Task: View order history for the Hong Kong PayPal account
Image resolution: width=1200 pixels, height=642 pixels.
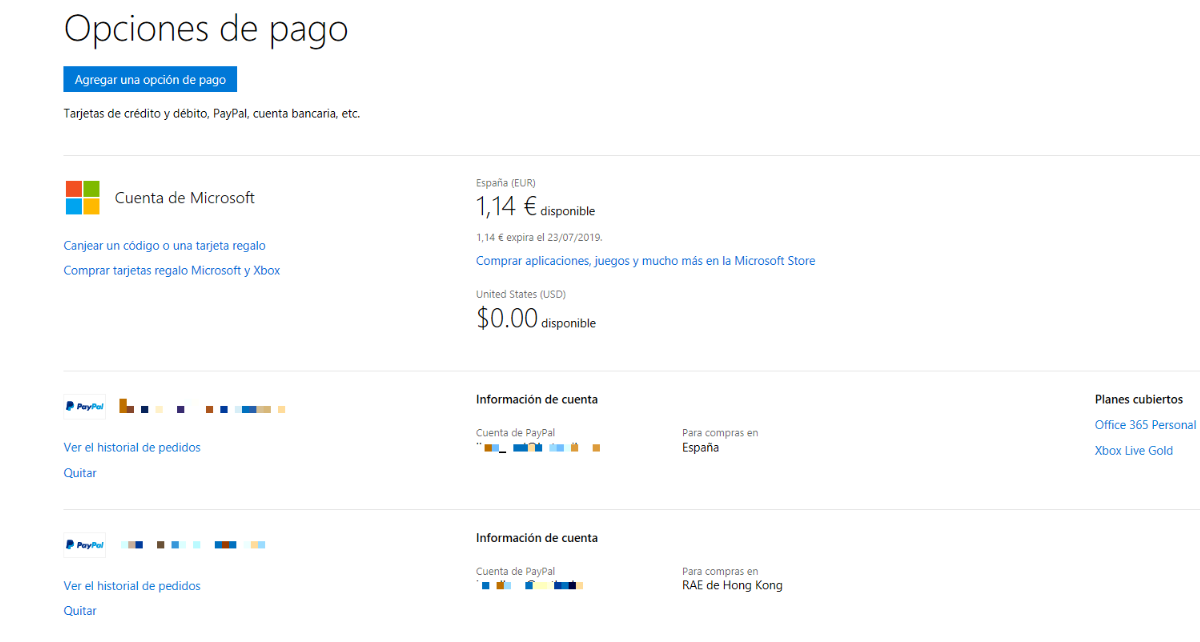Action: click(132, 586)
